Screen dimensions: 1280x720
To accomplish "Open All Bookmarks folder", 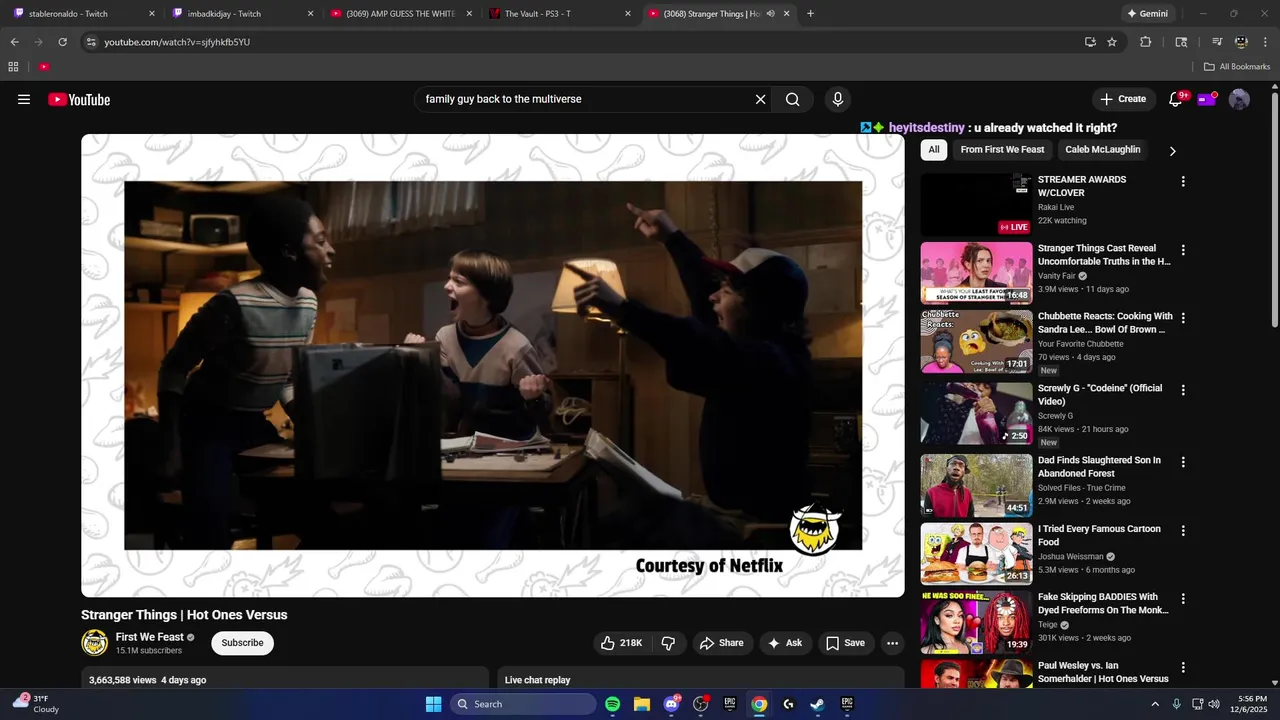I will [x=1237, y=67].
